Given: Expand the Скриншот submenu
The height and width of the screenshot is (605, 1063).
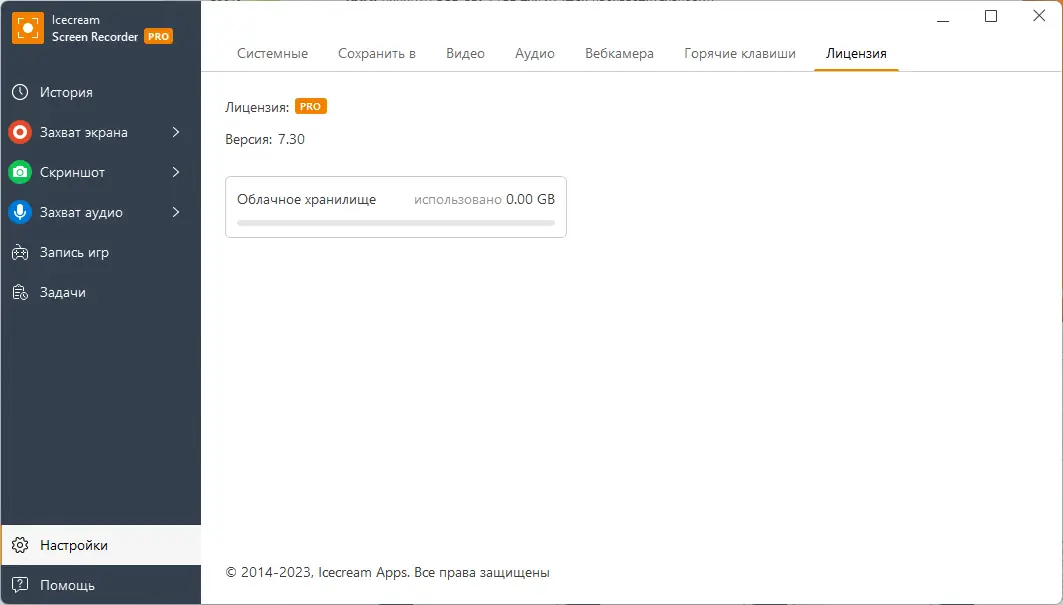Looking at the screenshot, I should (177, 172).
